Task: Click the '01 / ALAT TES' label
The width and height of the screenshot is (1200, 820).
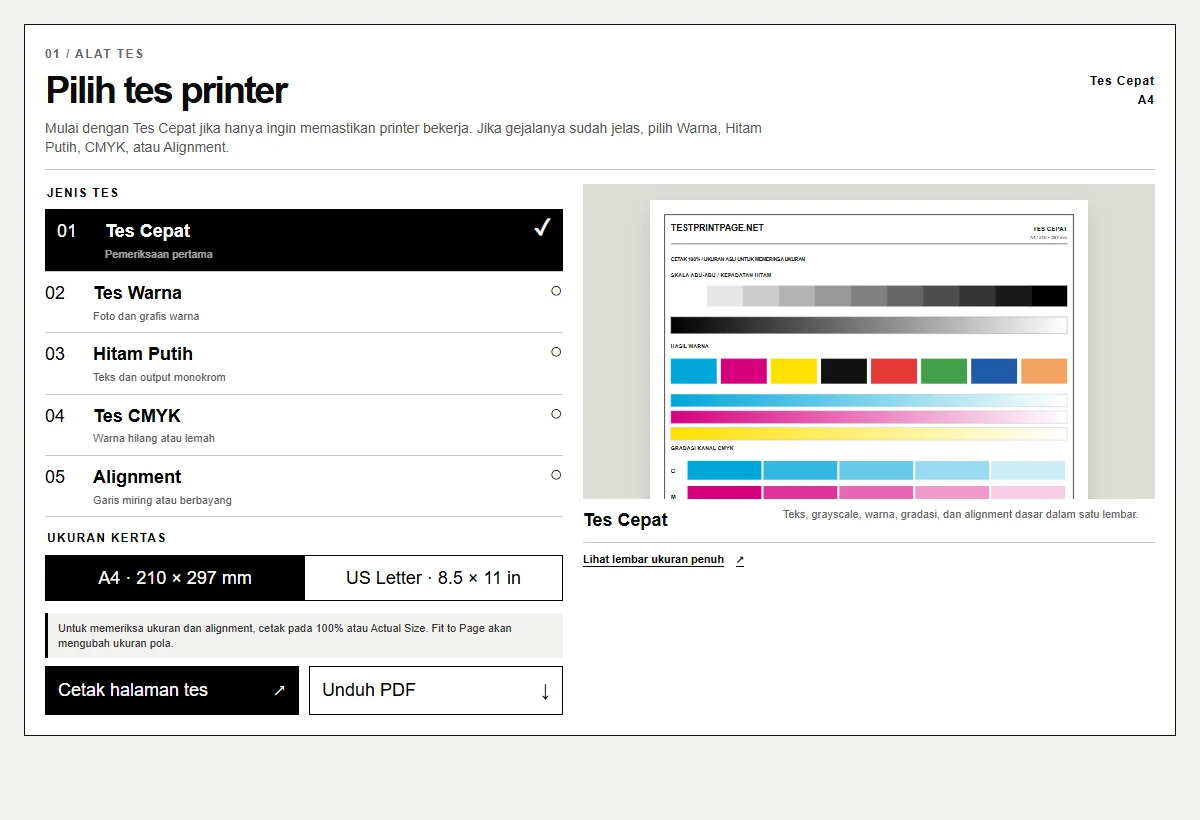Action: click(94, 54)
